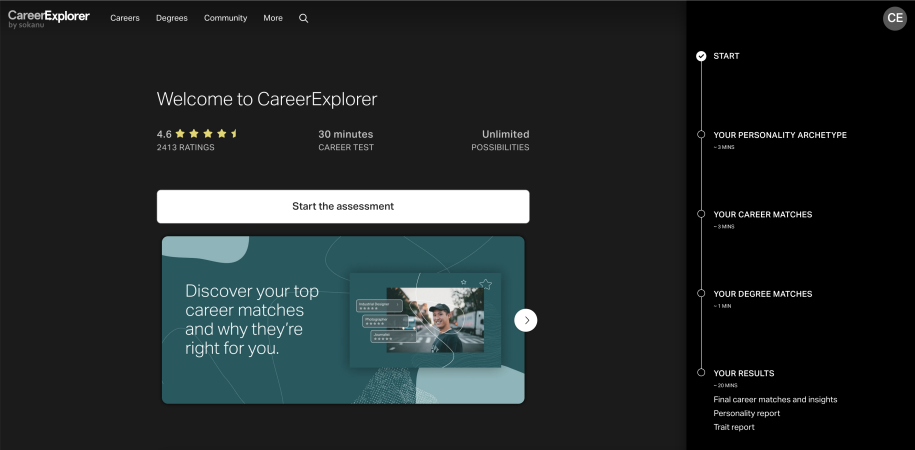Click Trait report in results list
Screen dimensions: 915x450
[734, 427]
